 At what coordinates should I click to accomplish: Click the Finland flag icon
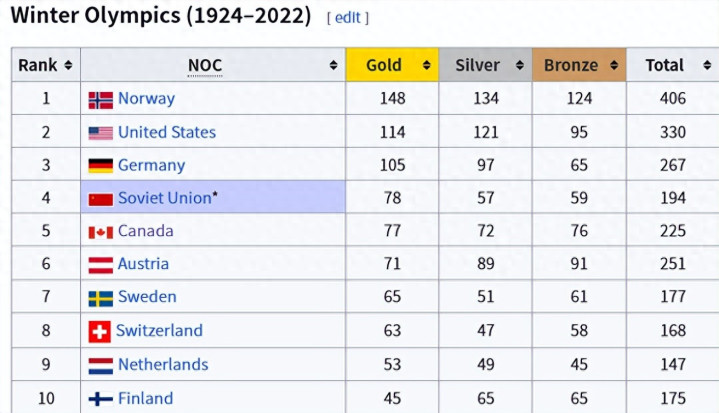[x=100, y=398]
